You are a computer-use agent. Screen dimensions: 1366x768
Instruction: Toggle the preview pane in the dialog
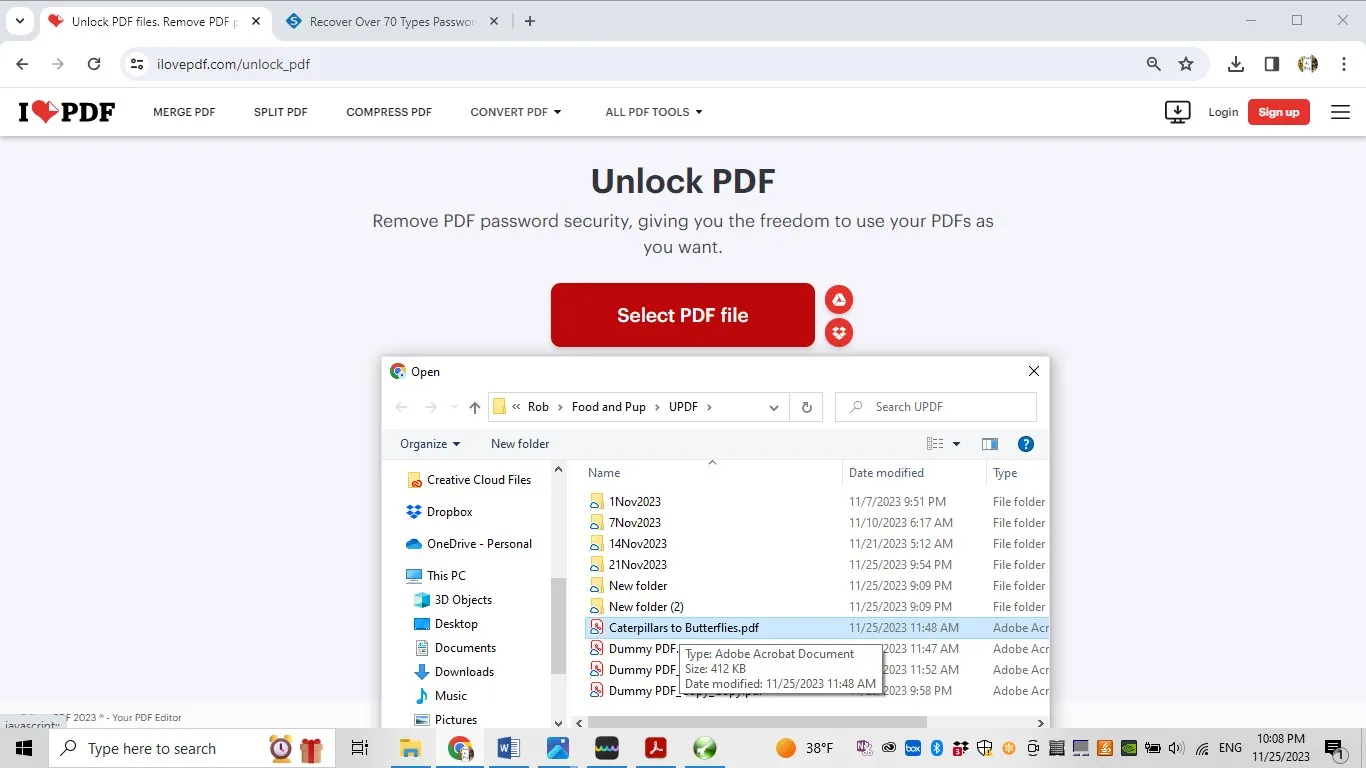(x=990, y=443)
